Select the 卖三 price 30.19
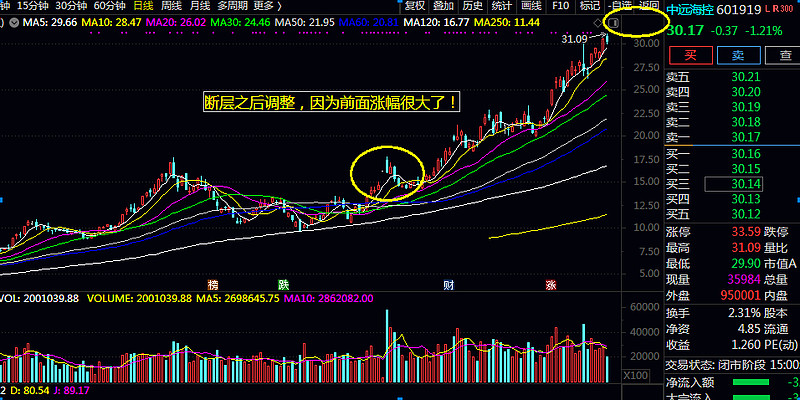Screen dimensions: 800x400 coord(746,107)
